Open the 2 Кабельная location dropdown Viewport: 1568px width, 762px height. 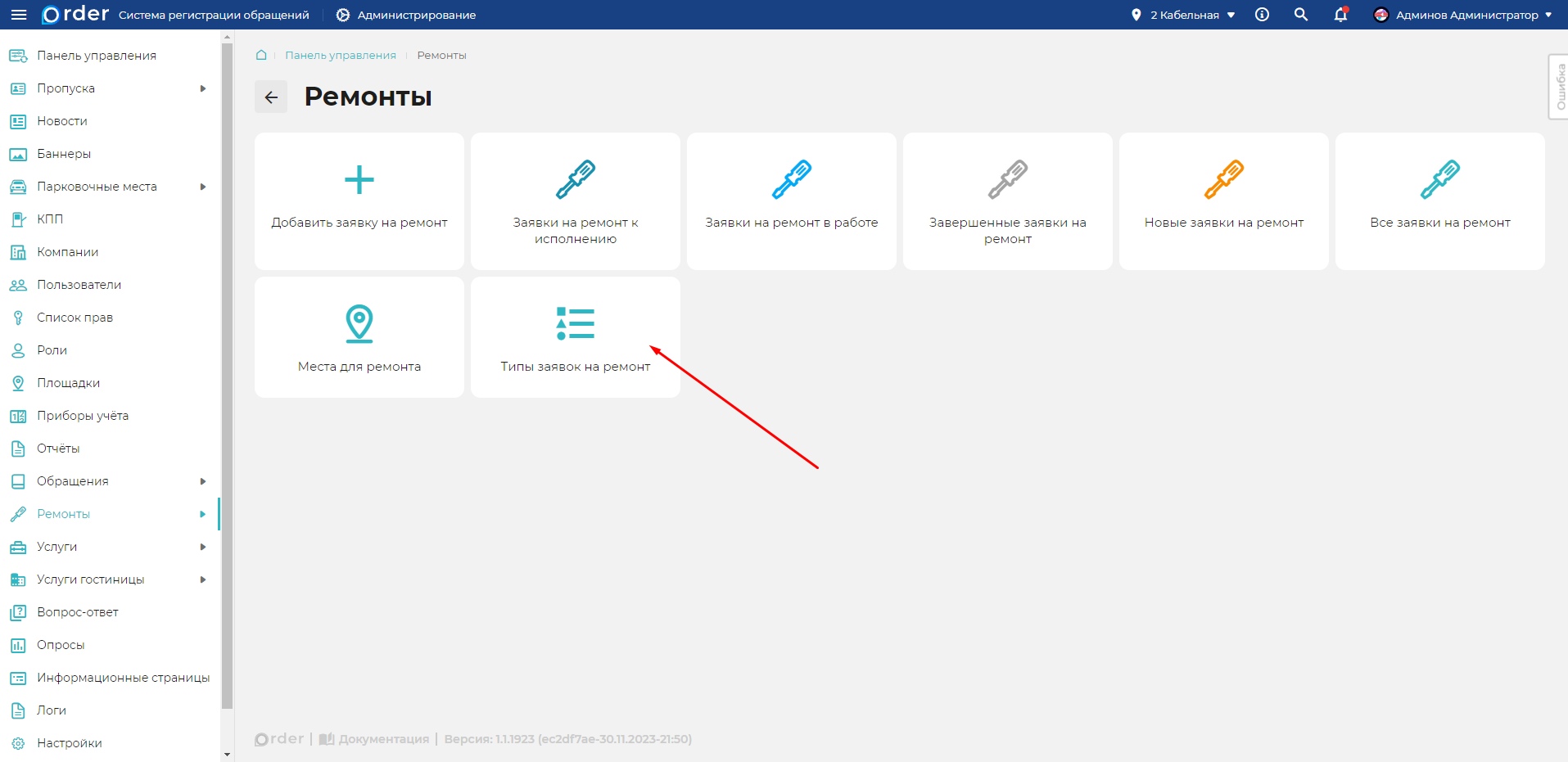tap(1184, 15)
